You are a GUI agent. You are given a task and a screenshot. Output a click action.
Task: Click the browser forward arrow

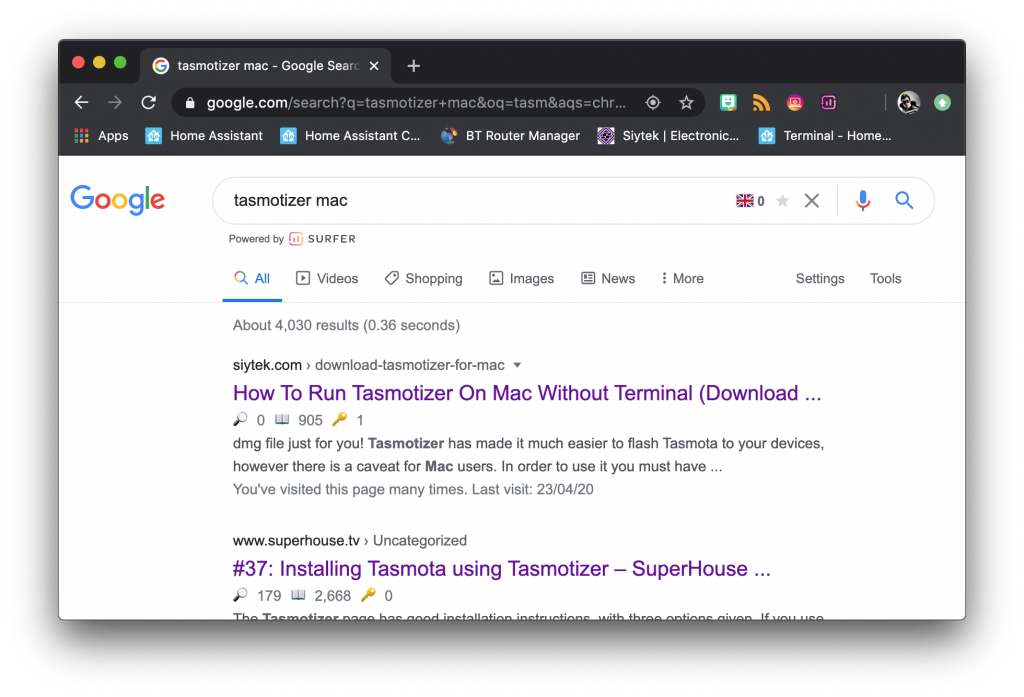pos(115,103)
